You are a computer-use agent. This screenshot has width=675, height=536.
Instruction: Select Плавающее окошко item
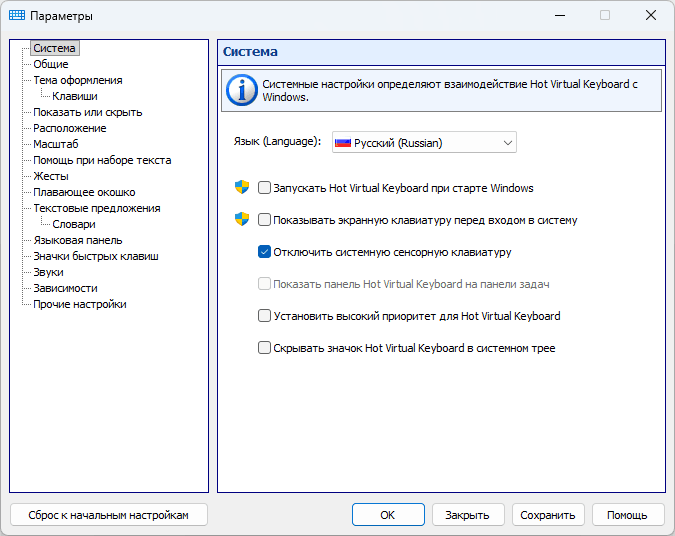pyautogui.click(x=84, y=192)
